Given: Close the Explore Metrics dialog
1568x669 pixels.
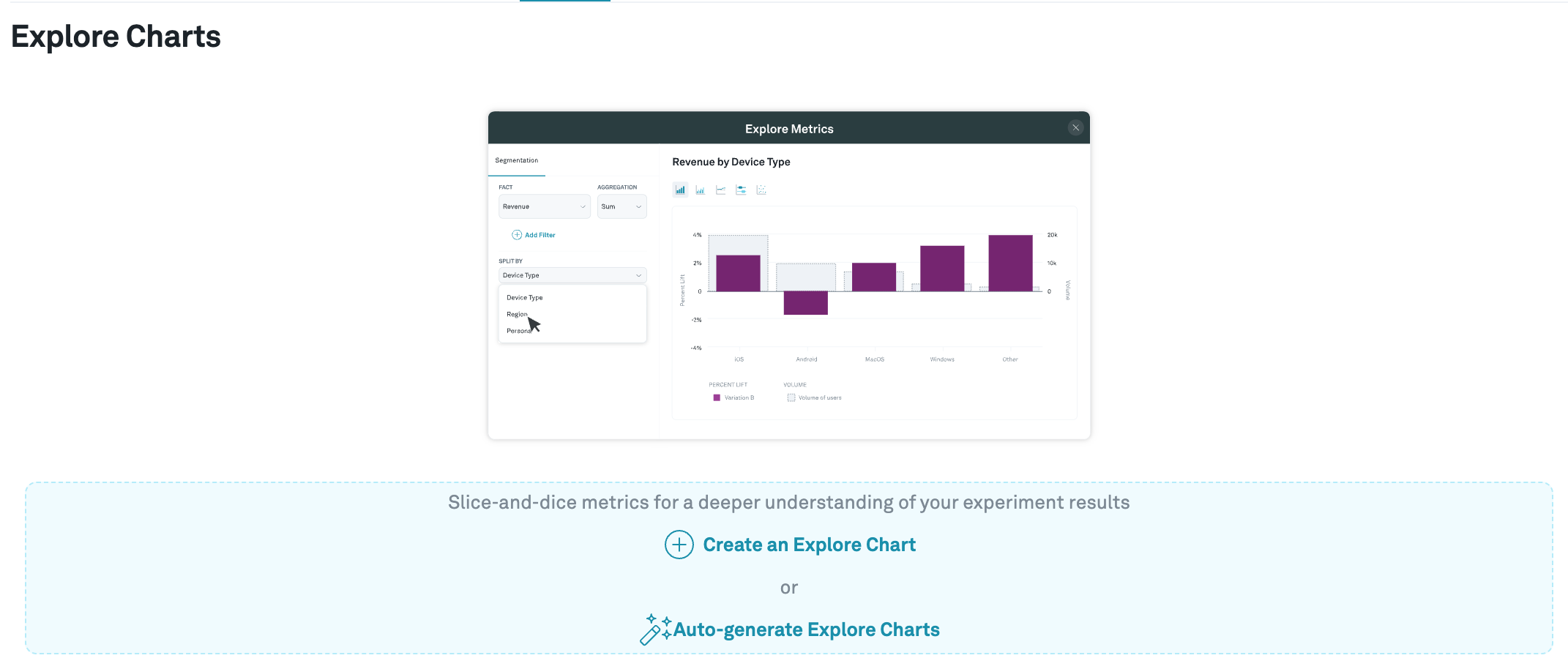Looking at the screenshot, I should pos(1075,128).
